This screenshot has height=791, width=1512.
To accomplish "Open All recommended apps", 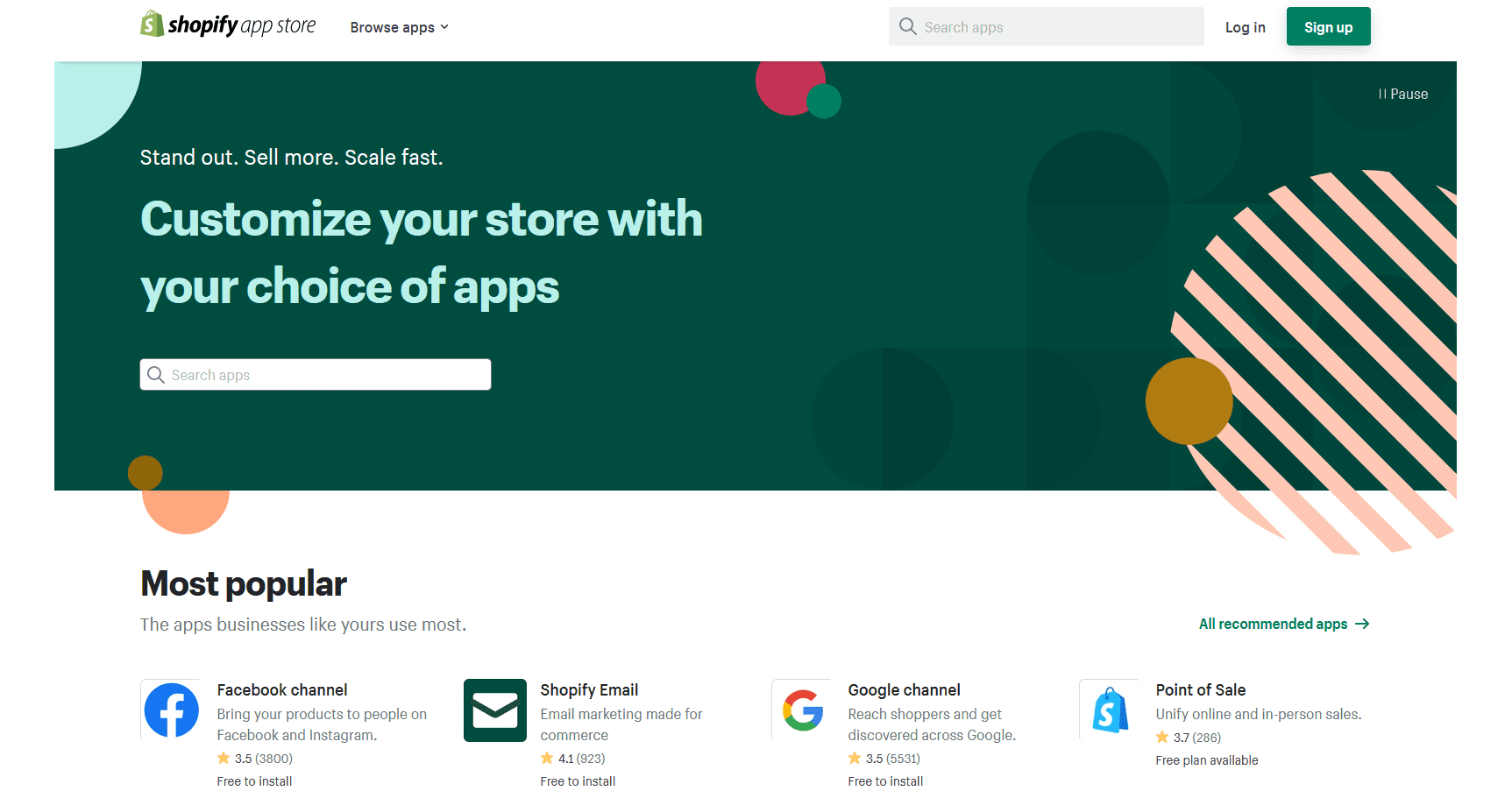I will tap(1273, 624).
